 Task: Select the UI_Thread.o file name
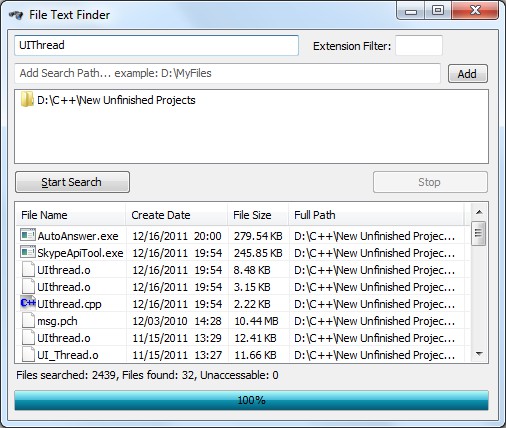pos(68,355)
